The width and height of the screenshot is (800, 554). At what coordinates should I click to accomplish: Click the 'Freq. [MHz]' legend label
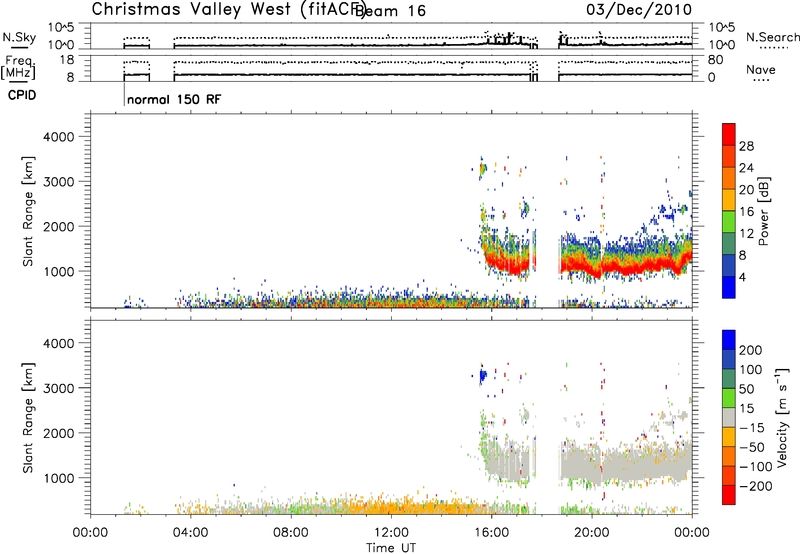point(19,67)
